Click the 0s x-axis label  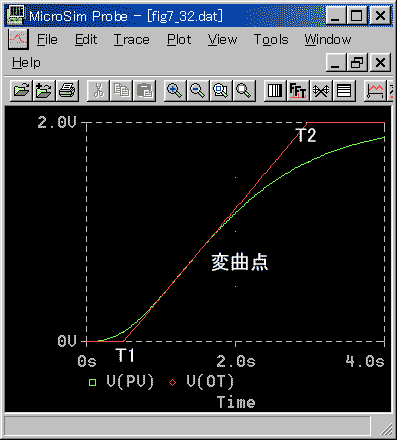(87, 362)
